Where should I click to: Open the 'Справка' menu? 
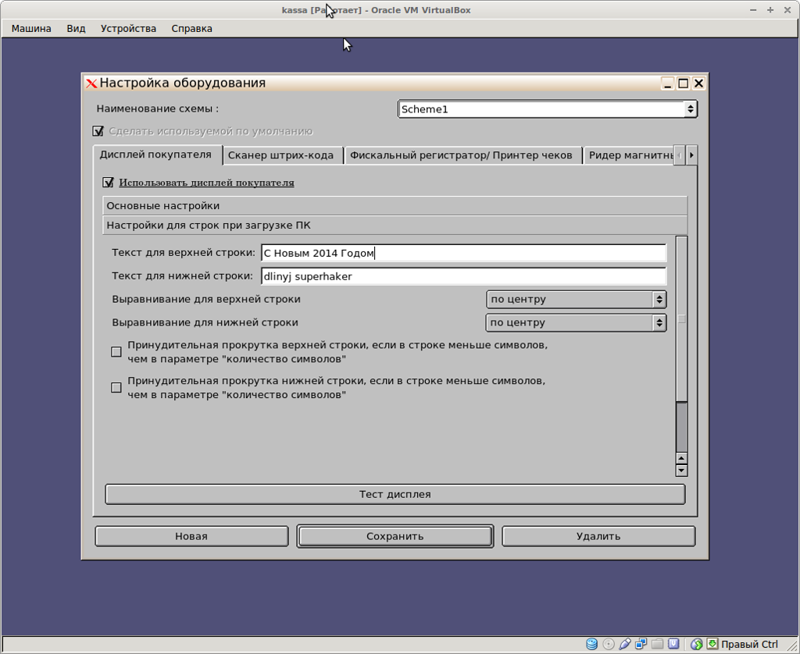192,29
